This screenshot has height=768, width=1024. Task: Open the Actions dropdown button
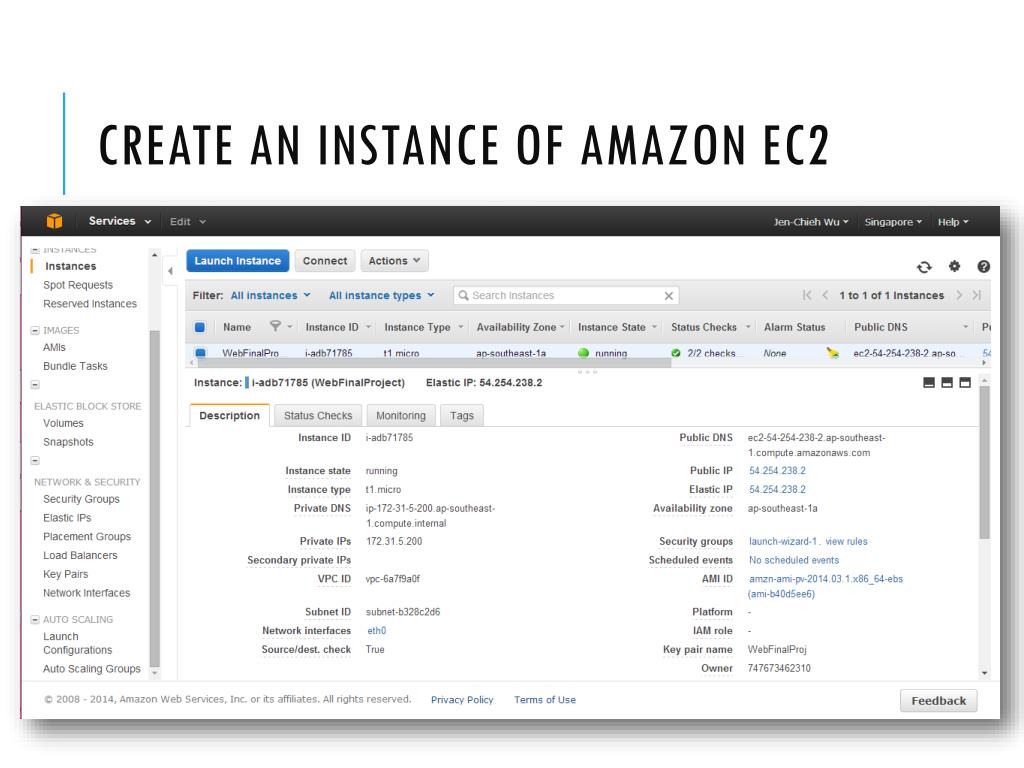(x=394, y=261)
